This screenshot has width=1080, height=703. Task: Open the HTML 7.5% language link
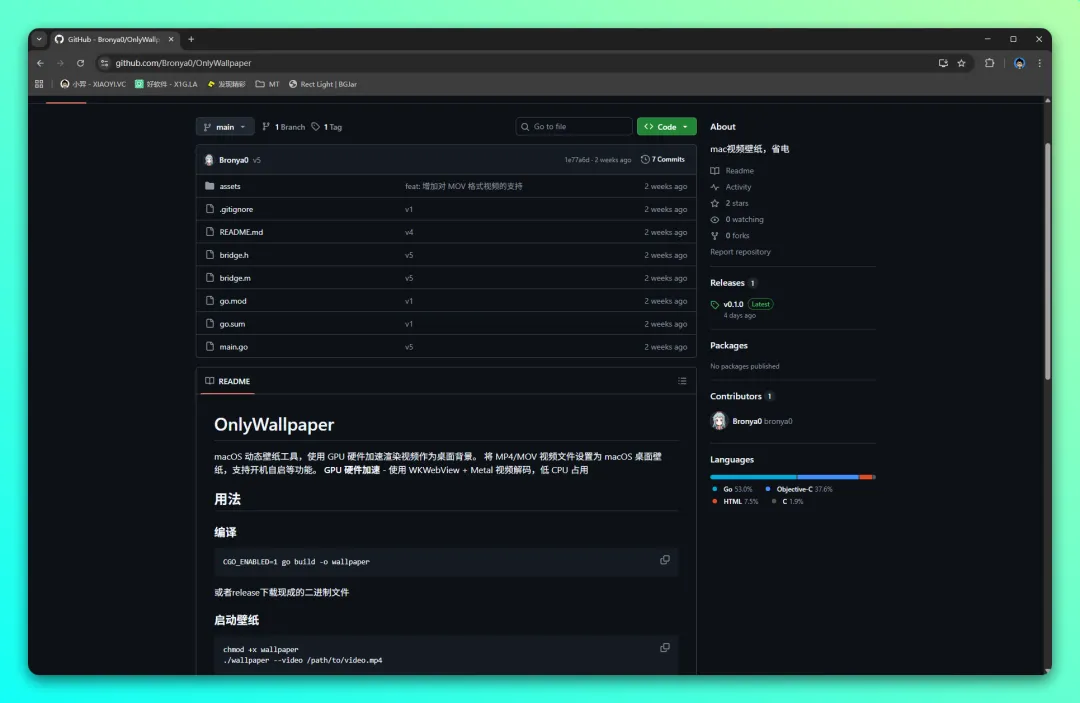(x=735, y=502)
